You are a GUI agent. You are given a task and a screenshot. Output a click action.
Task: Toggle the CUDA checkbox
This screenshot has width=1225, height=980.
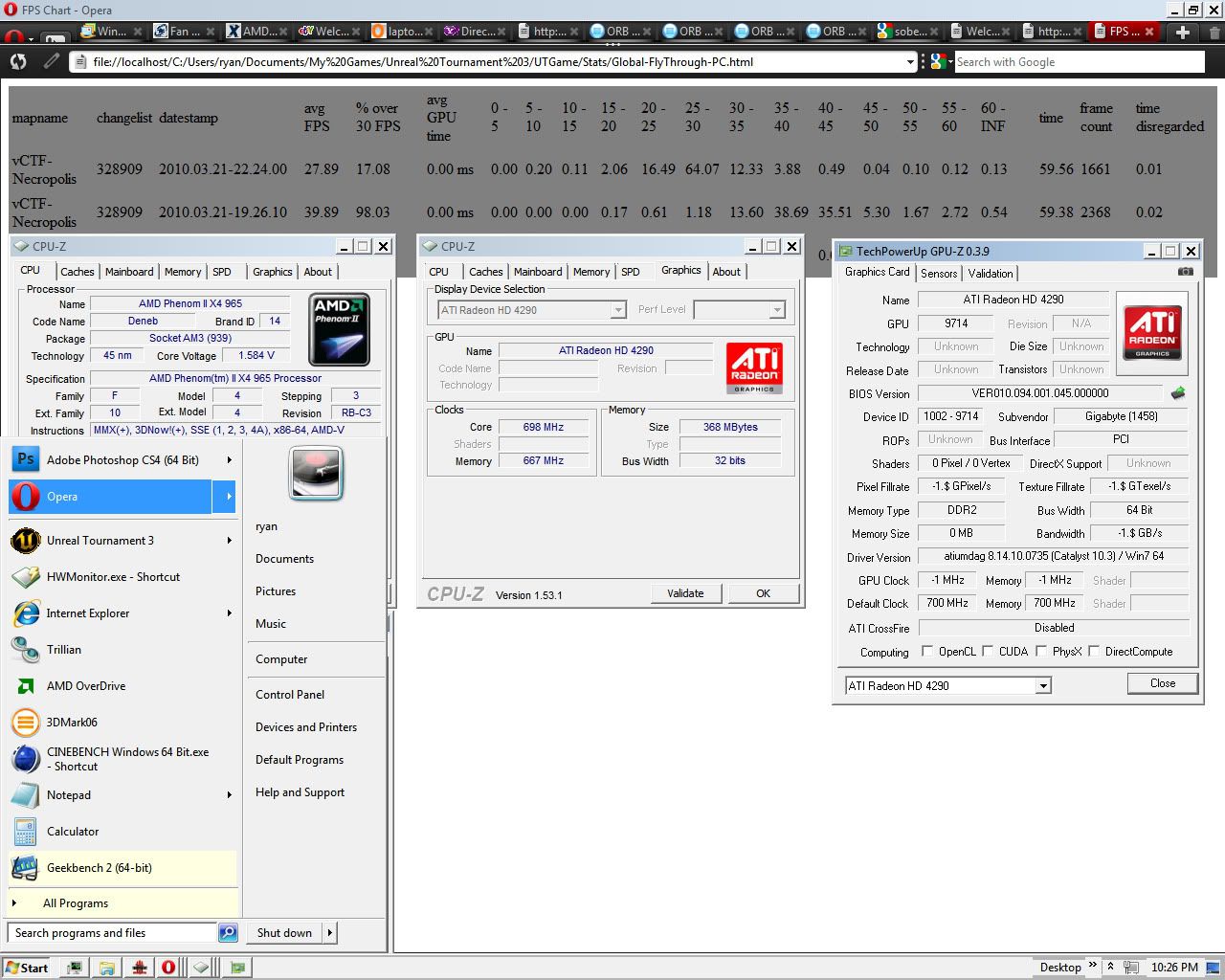tap(988, 652)
